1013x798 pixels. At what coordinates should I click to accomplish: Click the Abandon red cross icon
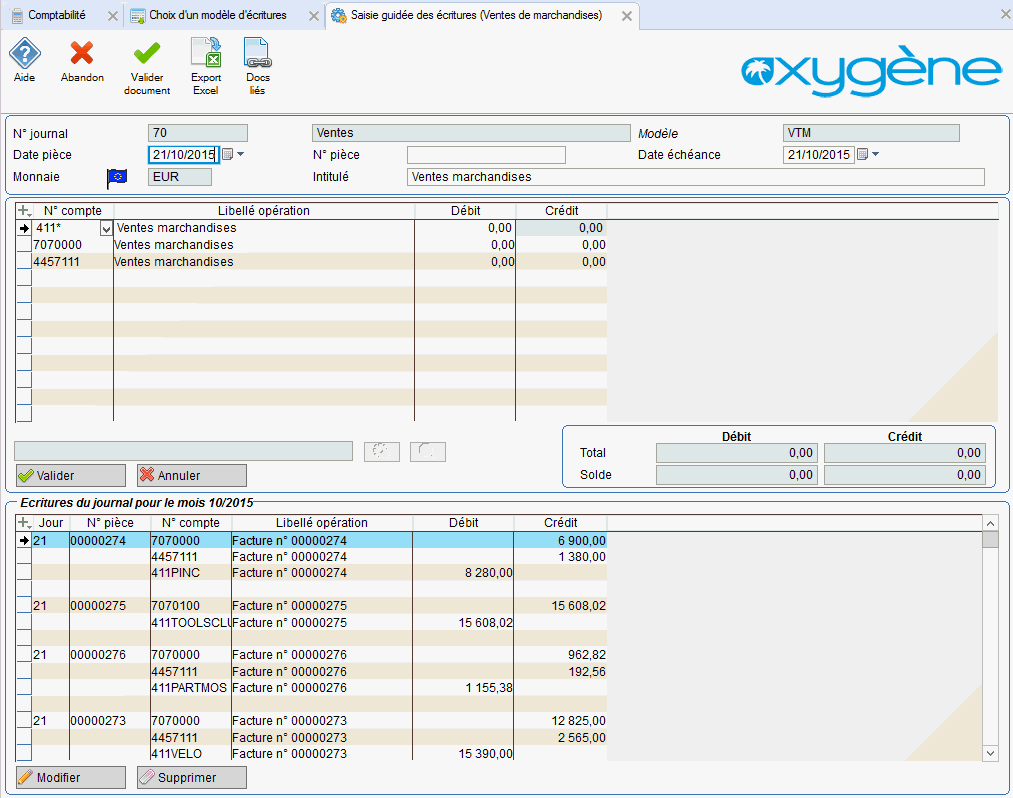point(82,54)
